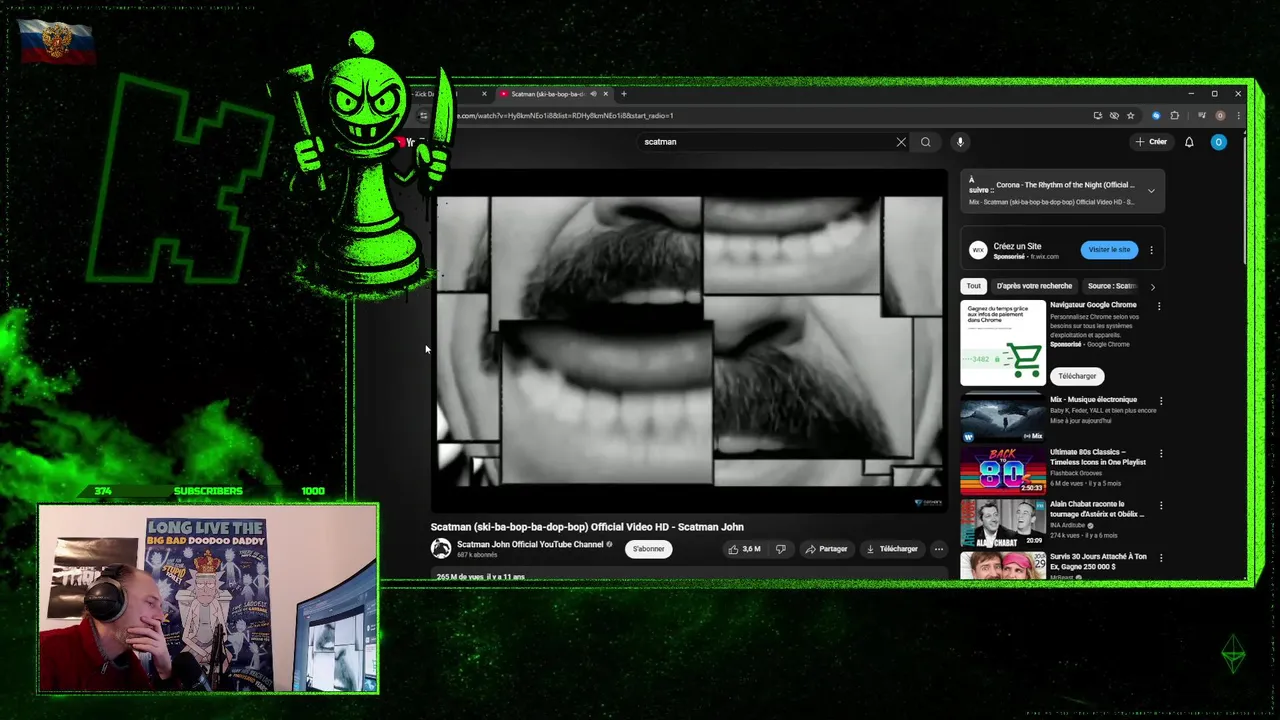Open Scatman John Official YouTube Channel link
The image size is (1280, 720).
pyautogui.click(x=530, y=544)
